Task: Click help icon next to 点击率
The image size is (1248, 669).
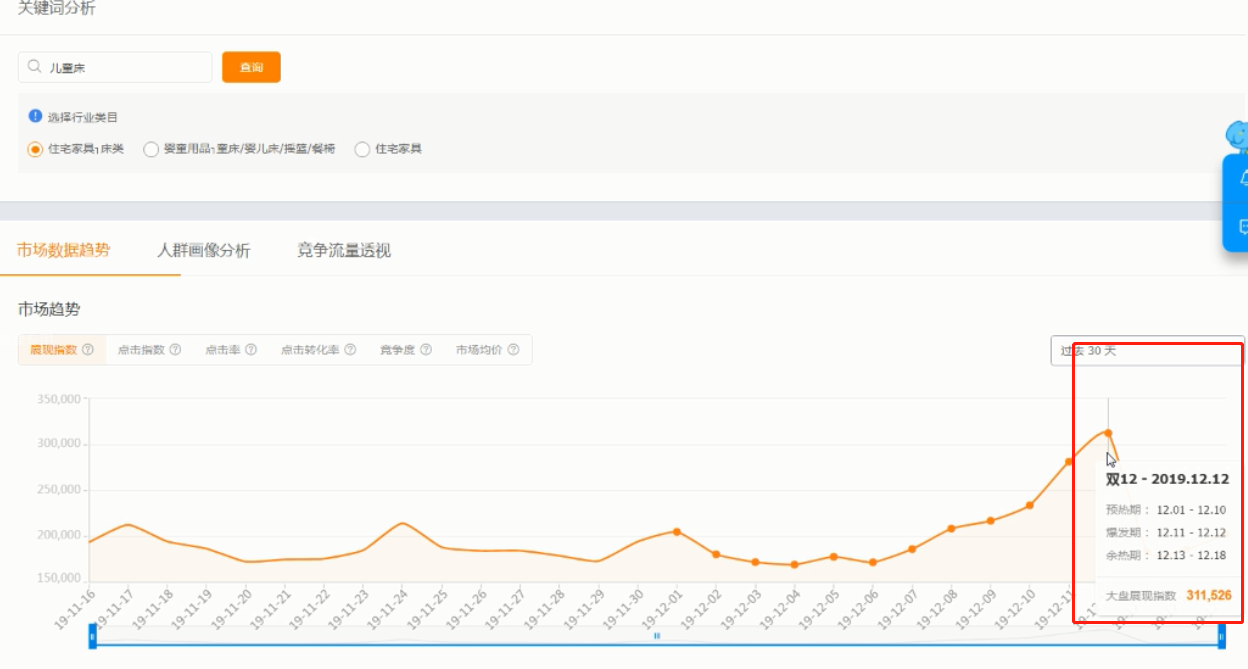Action: [x=251, y=350]
